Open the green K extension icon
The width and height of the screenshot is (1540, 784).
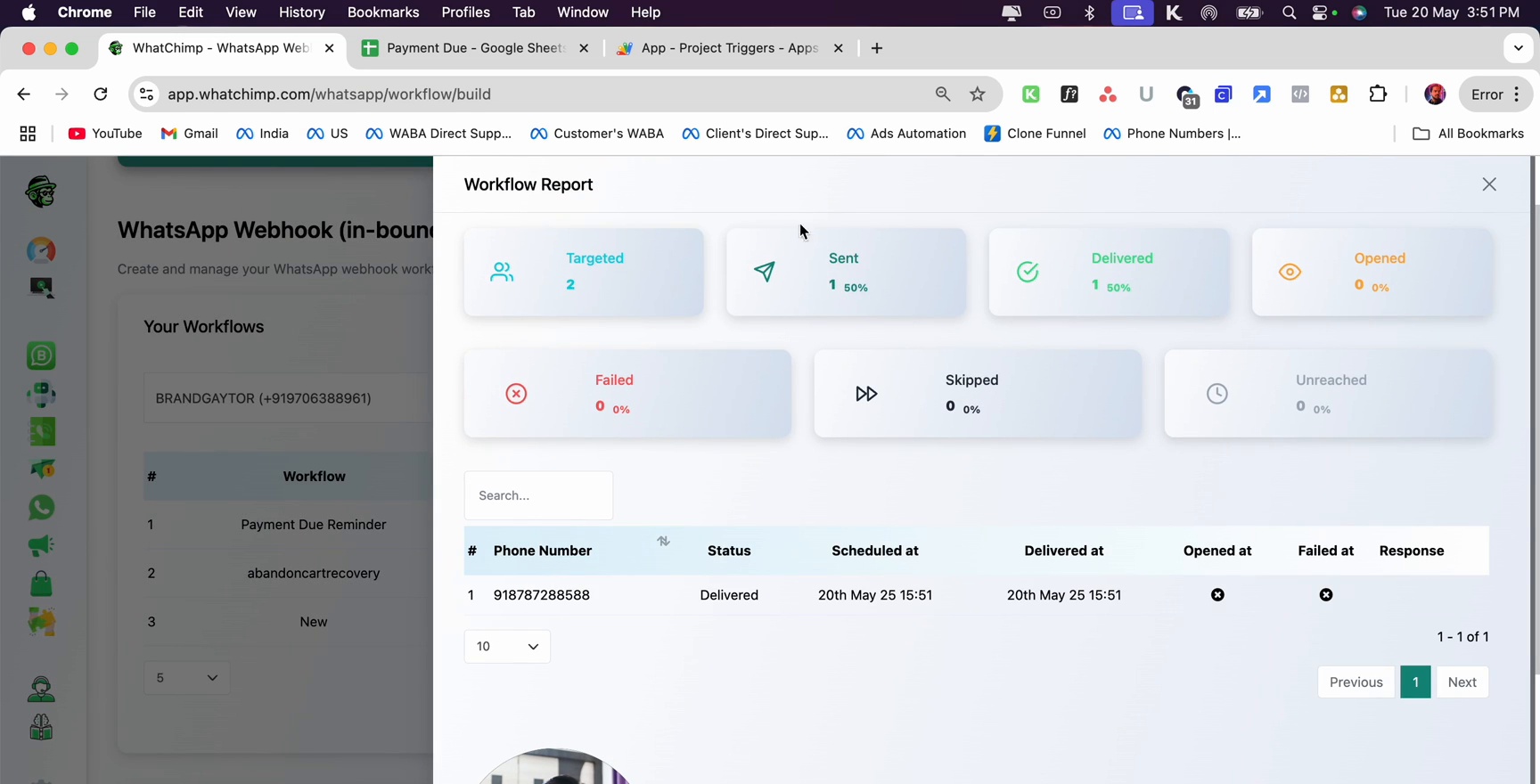pos(1031,94)
